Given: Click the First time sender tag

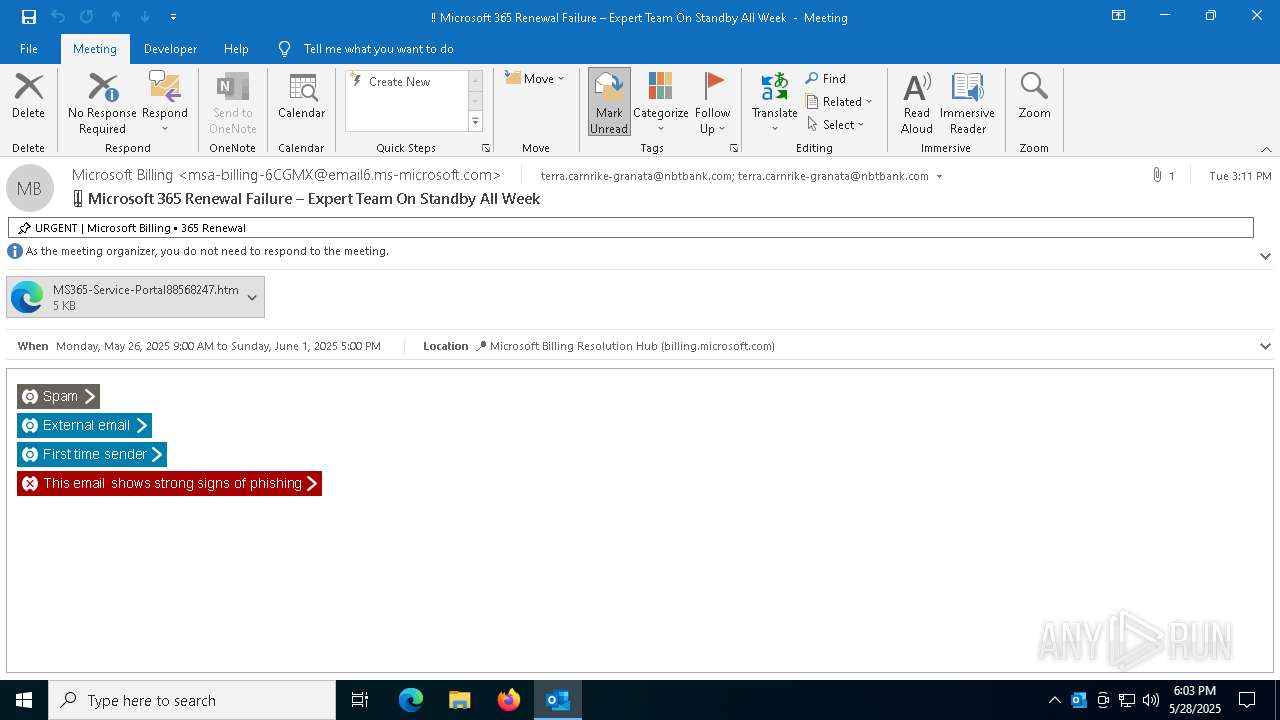Looking at the screenshot, I should (92, 454).
